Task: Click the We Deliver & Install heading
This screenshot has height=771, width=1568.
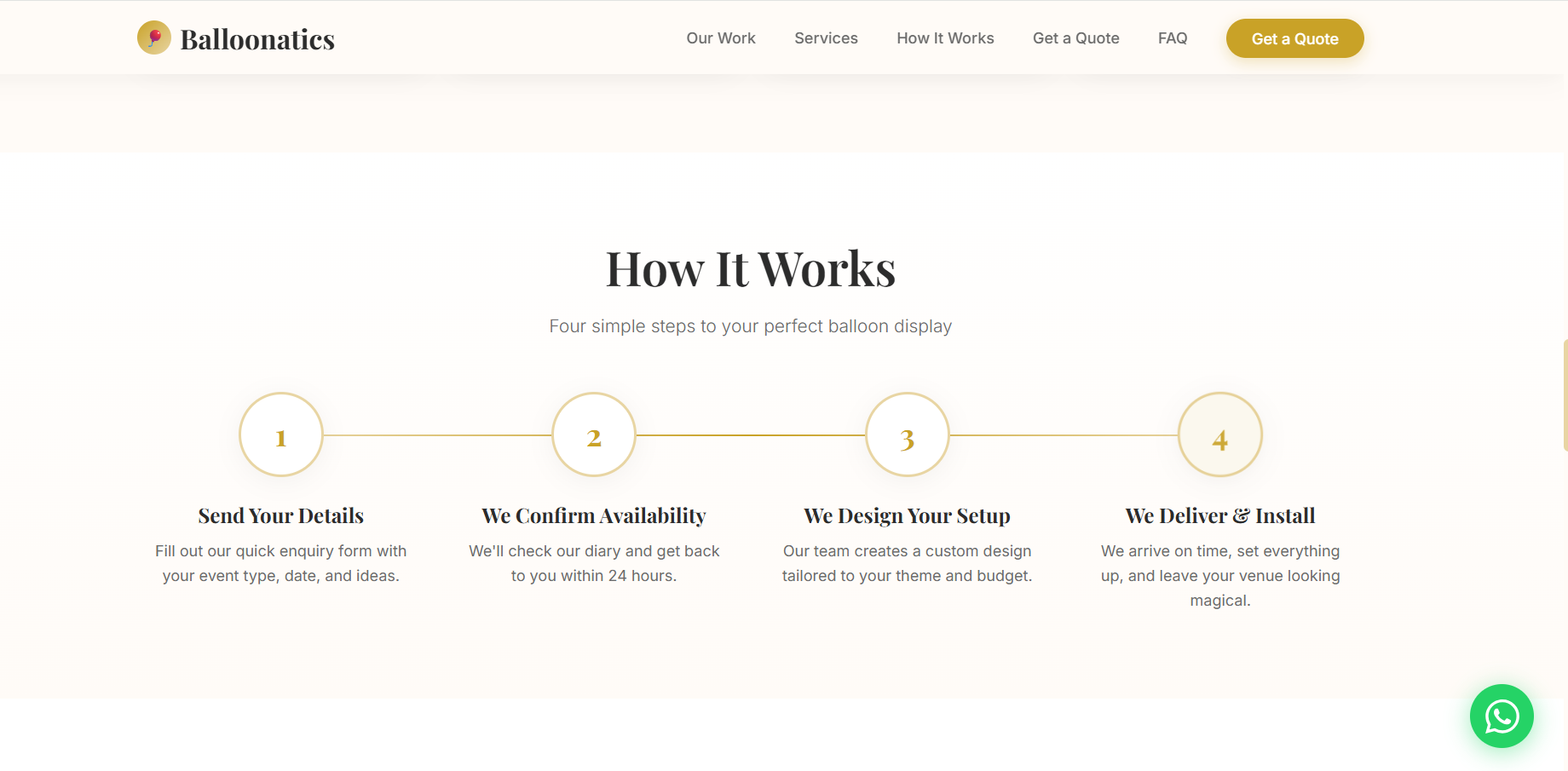Action: pyautogui.click(x=1220, y=515)
